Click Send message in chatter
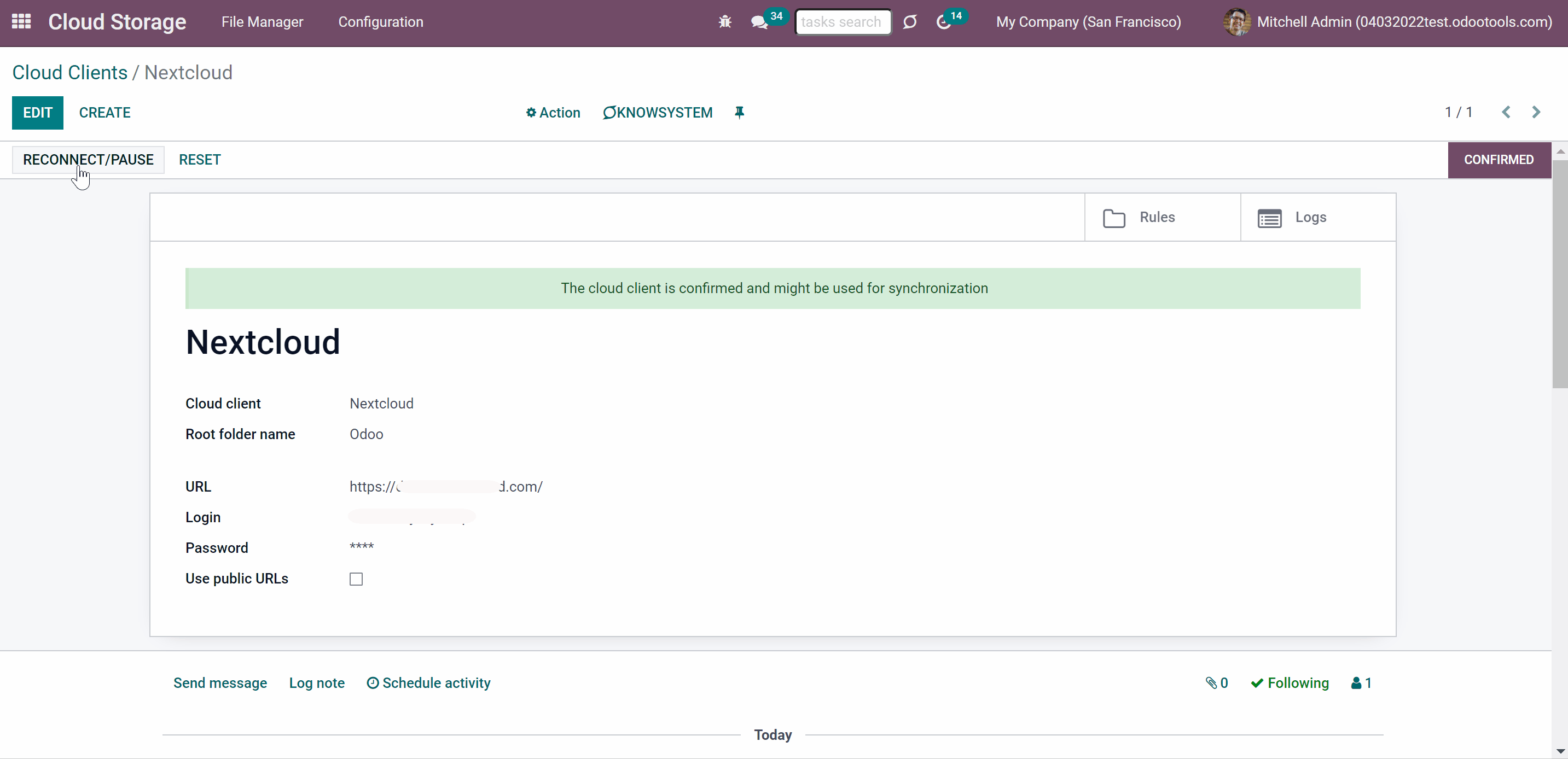This screenshot has width=1568, height=759. pos(220,683)
